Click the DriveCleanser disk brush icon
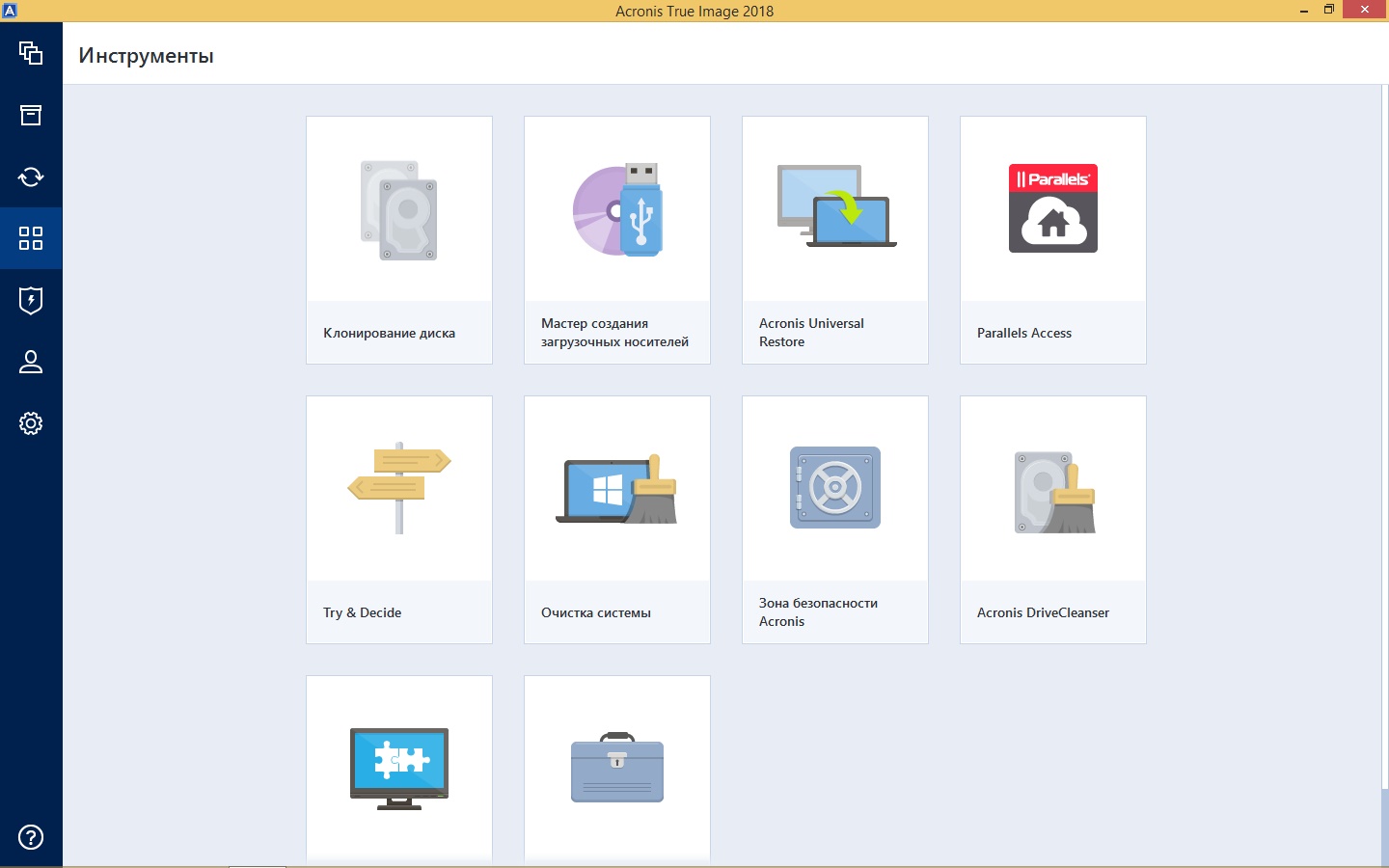Screen dimensions: 1389x868 (x=1054, y=492)
